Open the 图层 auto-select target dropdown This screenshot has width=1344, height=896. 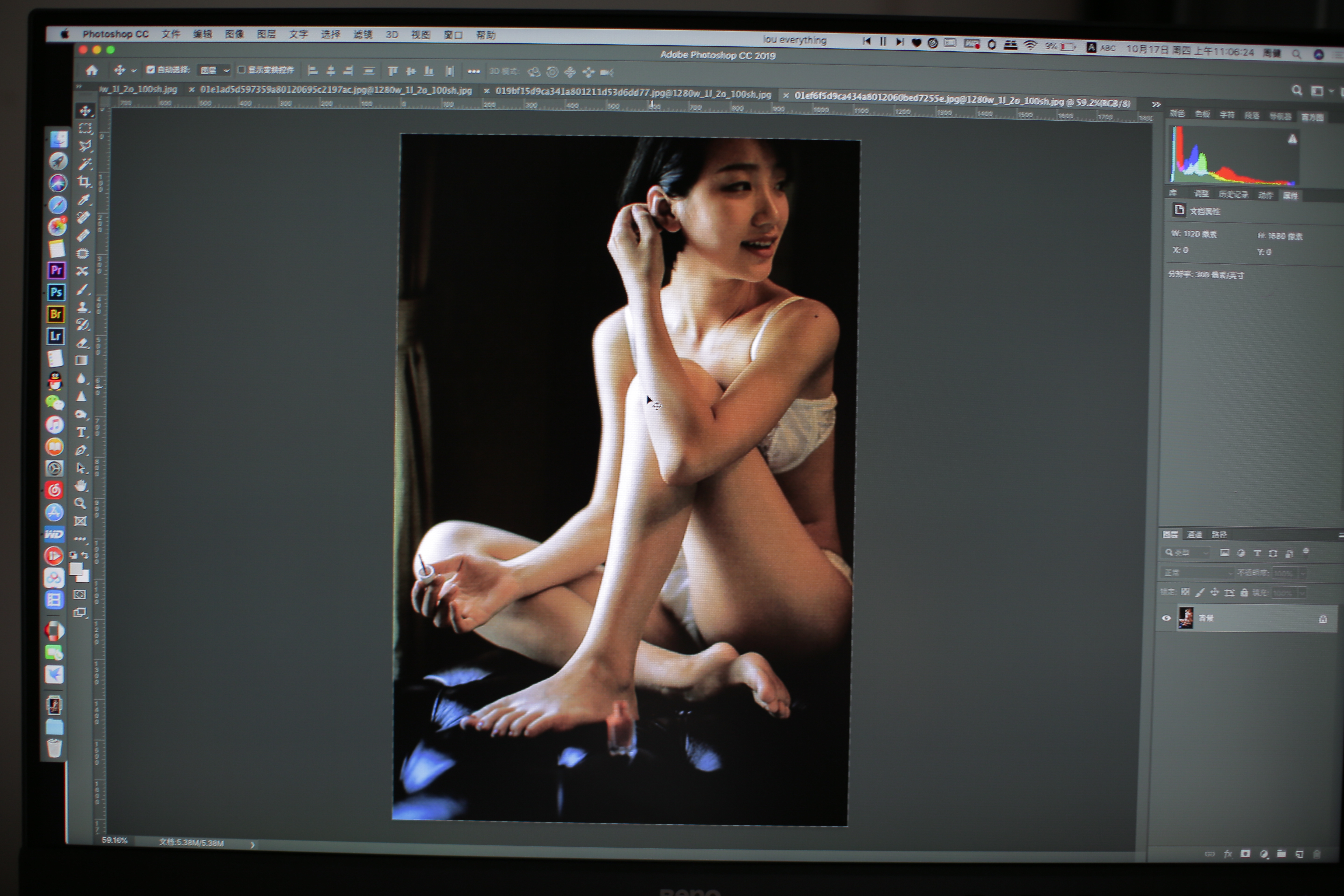click(214, 70)
